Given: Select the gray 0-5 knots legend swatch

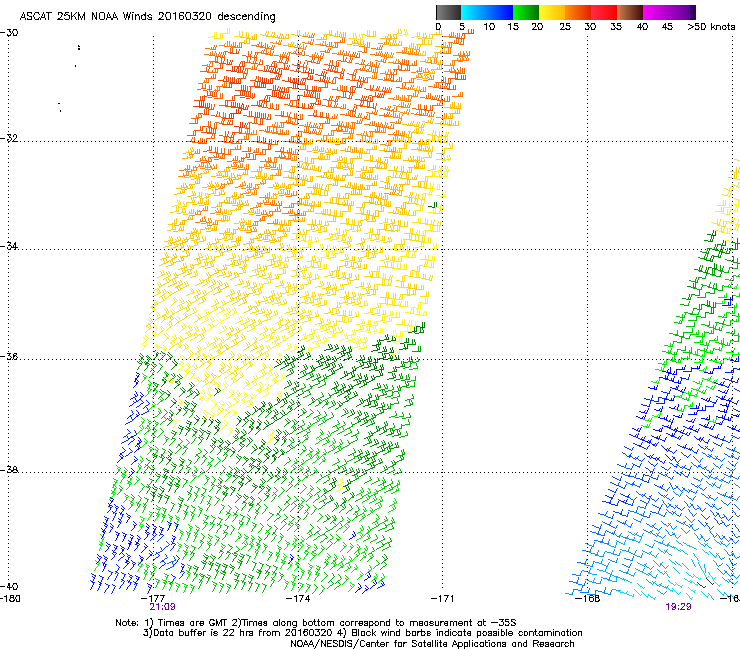Looking at the screenshot, I should click(448, 12).
